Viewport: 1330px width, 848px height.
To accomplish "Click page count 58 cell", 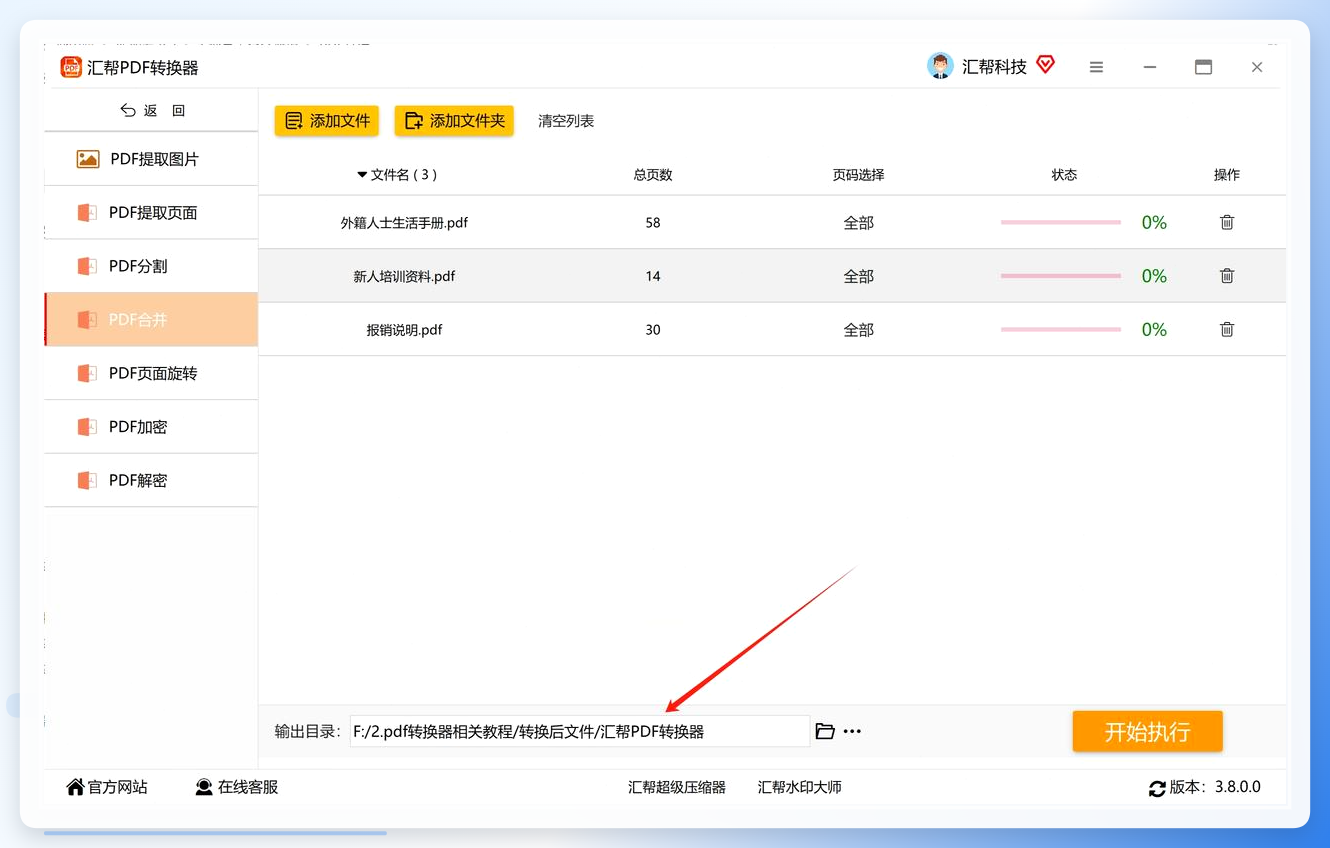I will point(653,223).
